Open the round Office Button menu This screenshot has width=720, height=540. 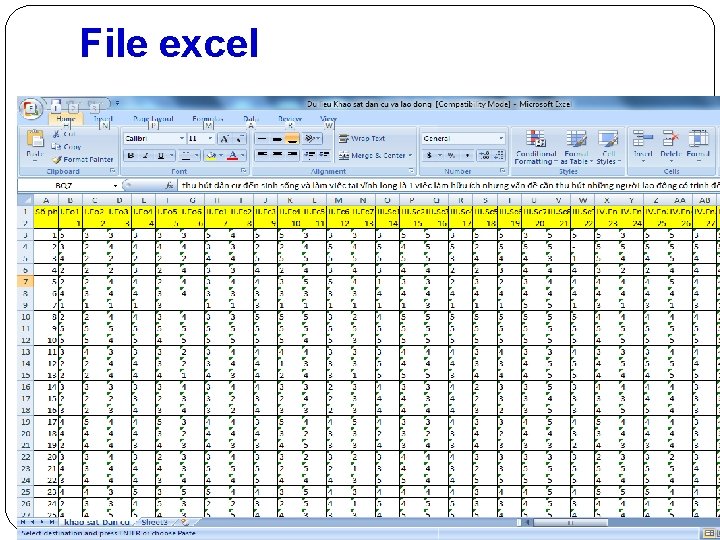pos(31,109)
